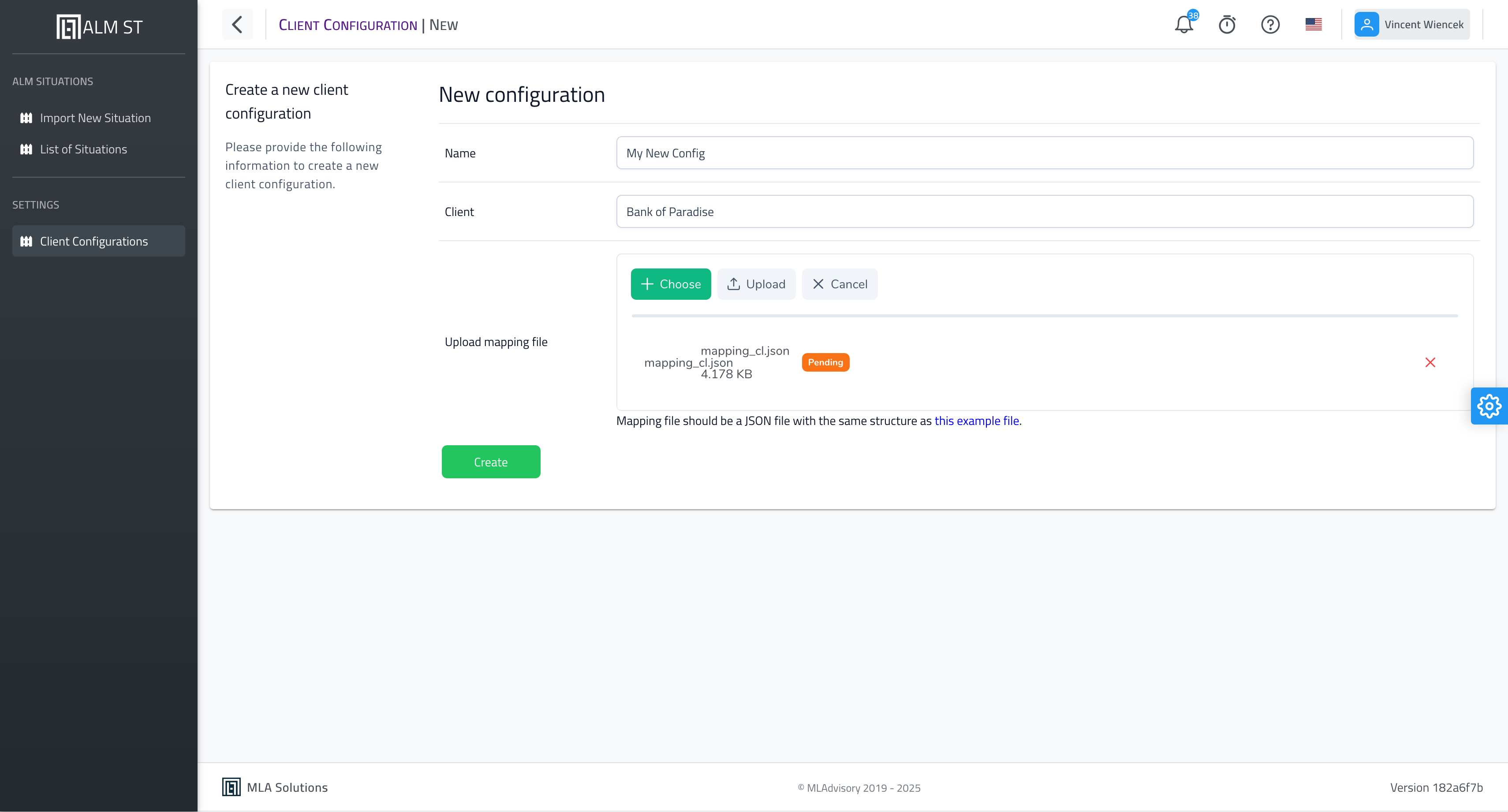The height and width of the screenshot is (812, 1508).
Task: Select Client Configurations in sidebar
Action: pos(93,241)
